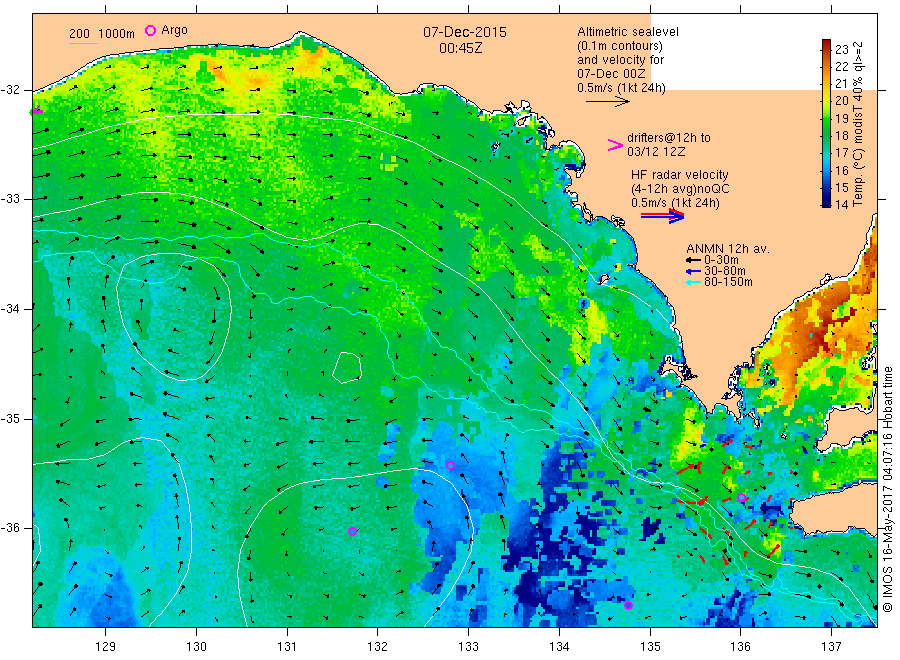The image size is (900, 660).
Task: Click the latitude label -36
Action: tap(11, 527)
